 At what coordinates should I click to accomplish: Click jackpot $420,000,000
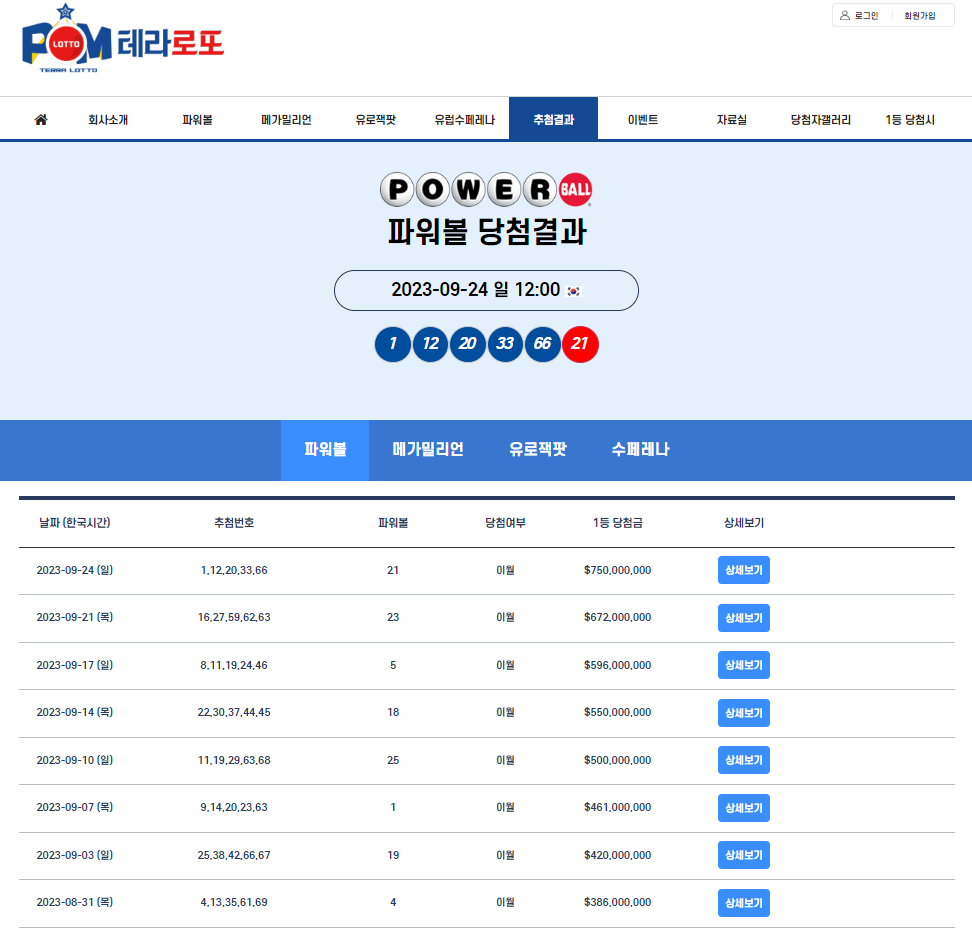pyautogui.click(x=617, y=854)
